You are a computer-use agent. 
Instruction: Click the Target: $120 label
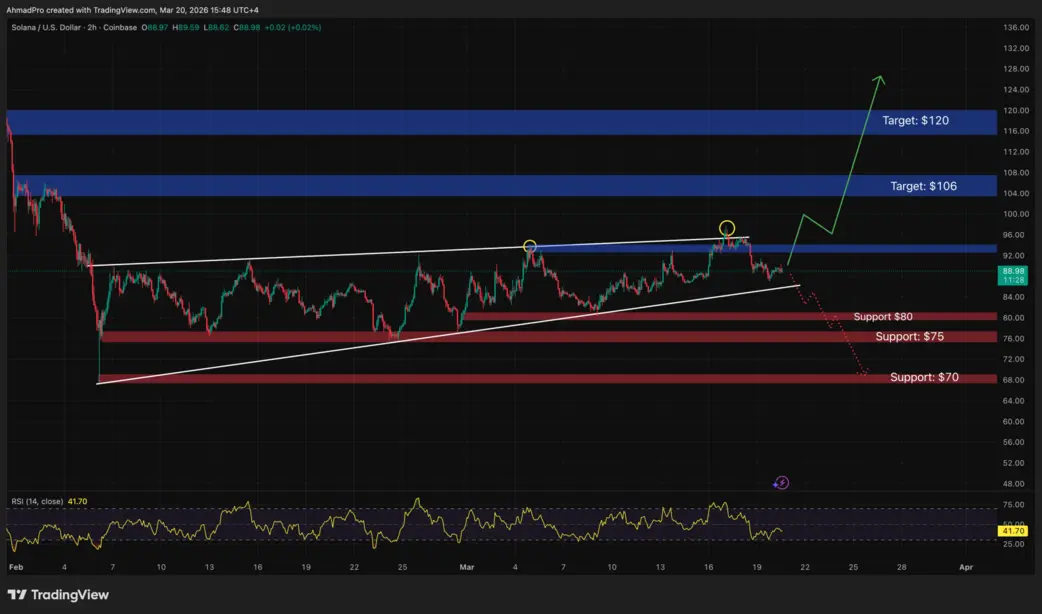click(x=915, y=120)
